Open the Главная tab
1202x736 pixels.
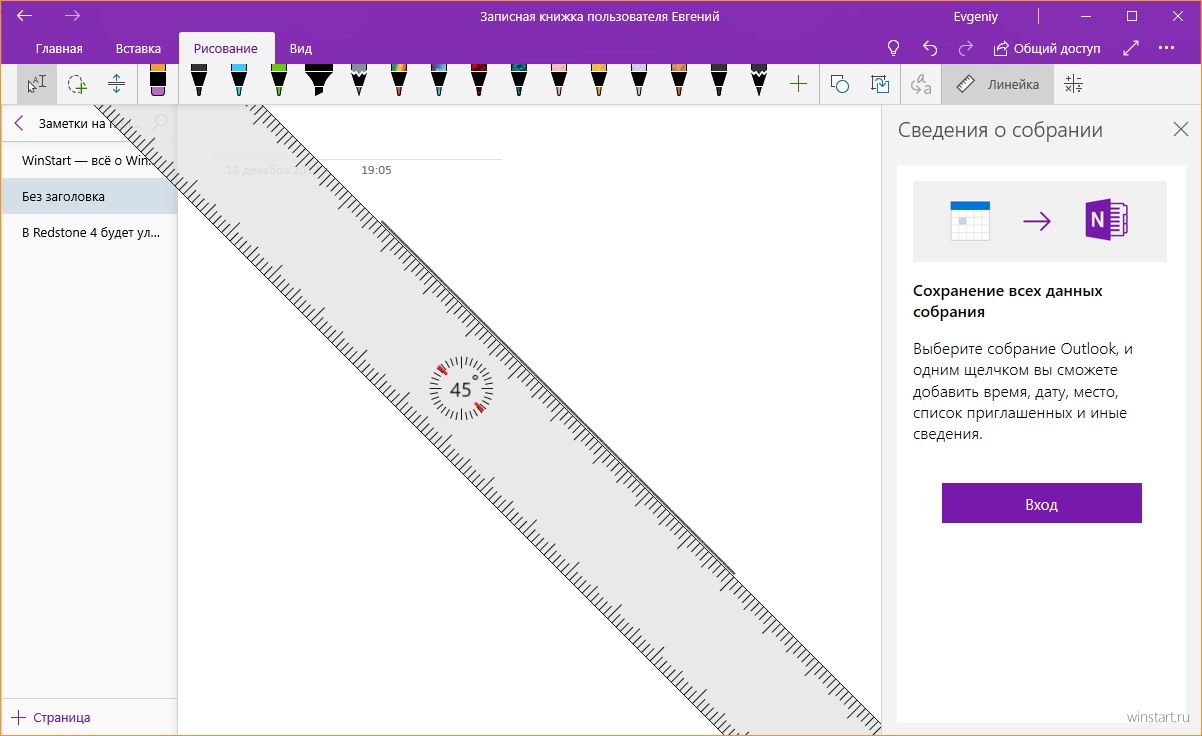(x=59, y=48)
